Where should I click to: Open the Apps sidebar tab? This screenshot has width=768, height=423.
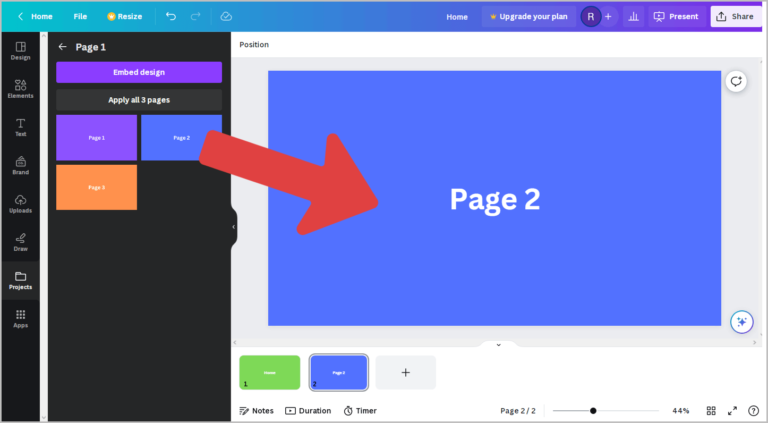click(20, 319)
